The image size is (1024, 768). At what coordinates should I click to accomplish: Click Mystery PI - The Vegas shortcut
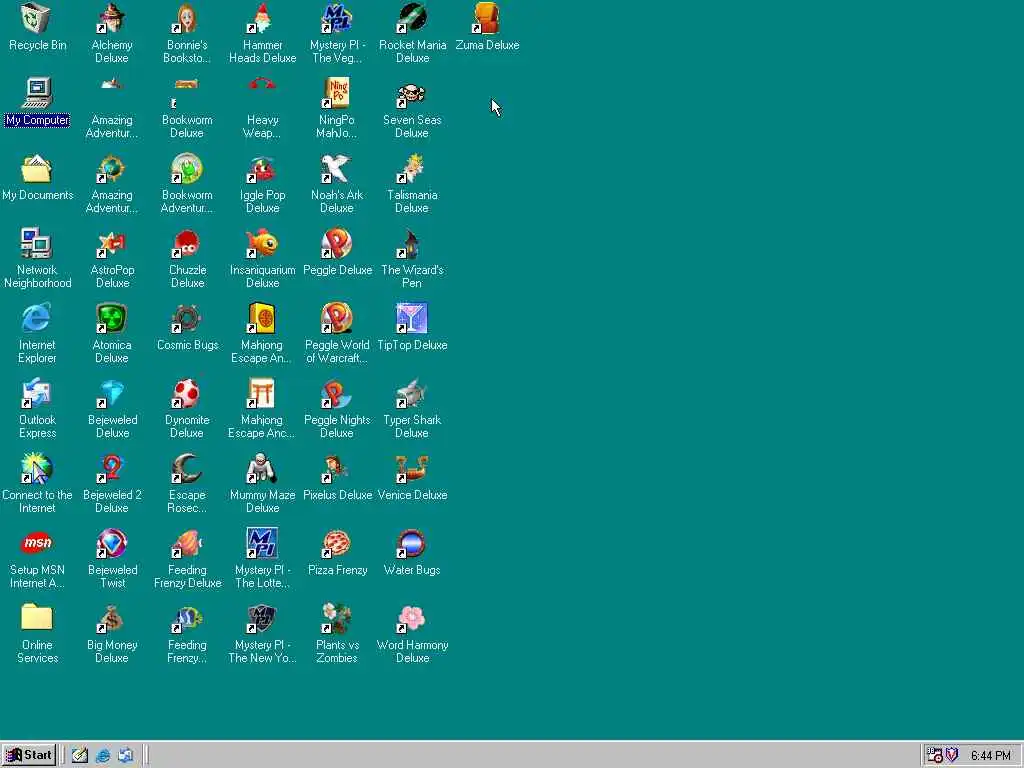(x=337, y=18)
